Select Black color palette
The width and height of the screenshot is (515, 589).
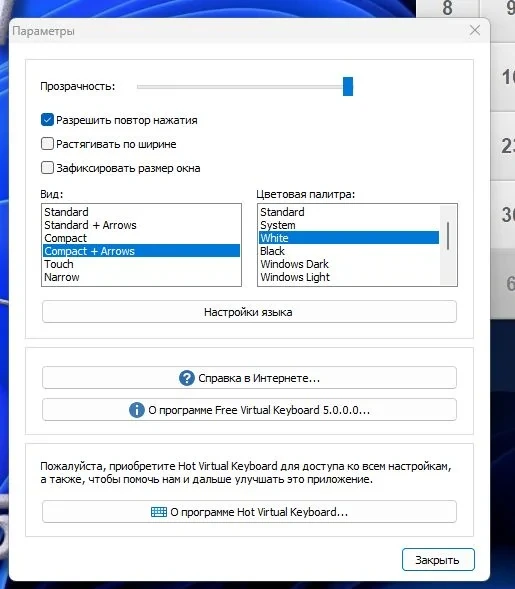[349, 251]
